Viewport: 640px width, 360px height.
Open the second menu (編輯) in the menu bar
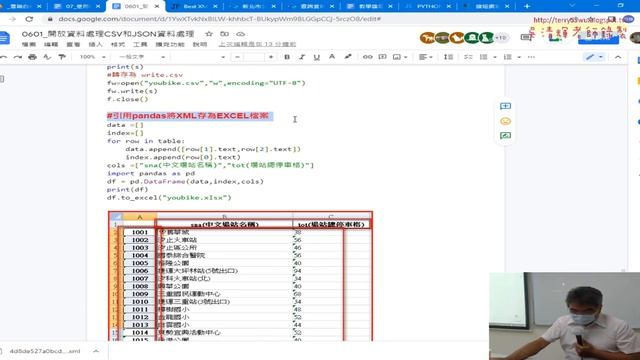coord(51,44)
